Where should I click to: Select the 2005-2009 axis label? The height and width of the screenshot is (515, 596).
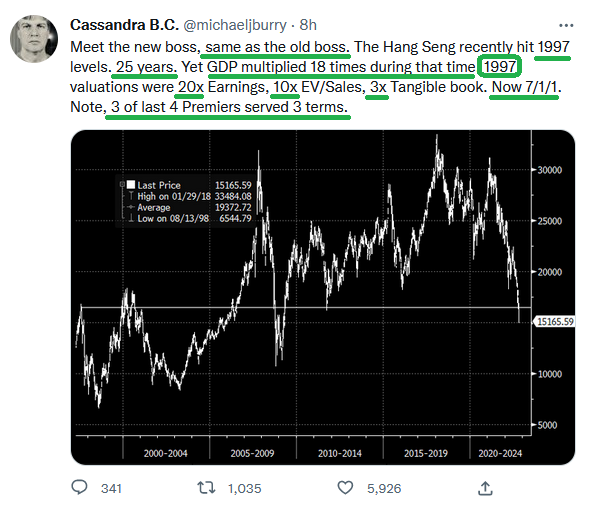(x=252, y=453)
